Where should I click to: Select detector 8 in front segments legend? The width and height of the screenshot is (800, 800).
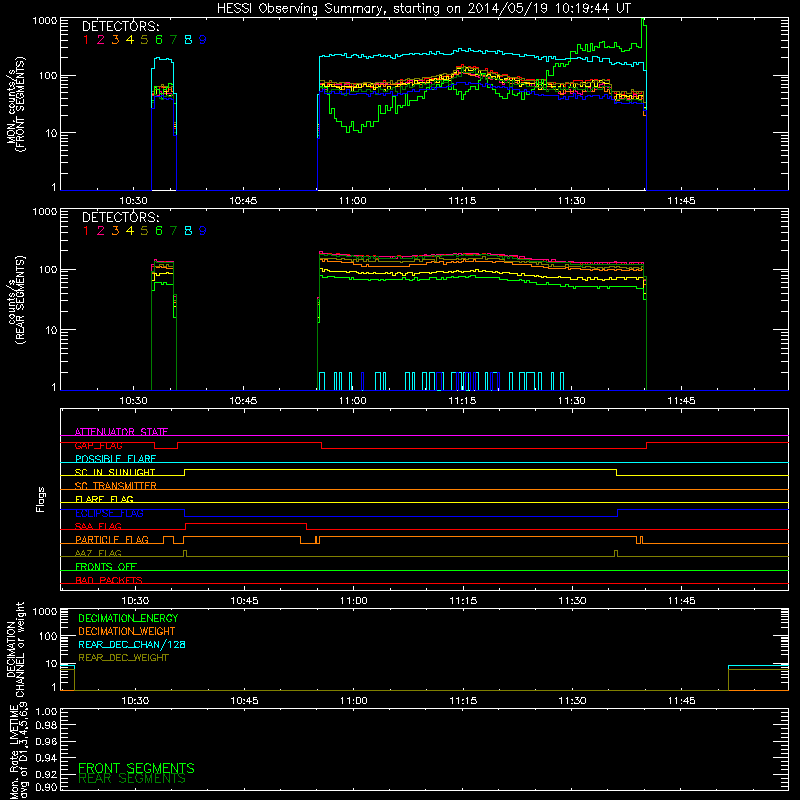188,40
